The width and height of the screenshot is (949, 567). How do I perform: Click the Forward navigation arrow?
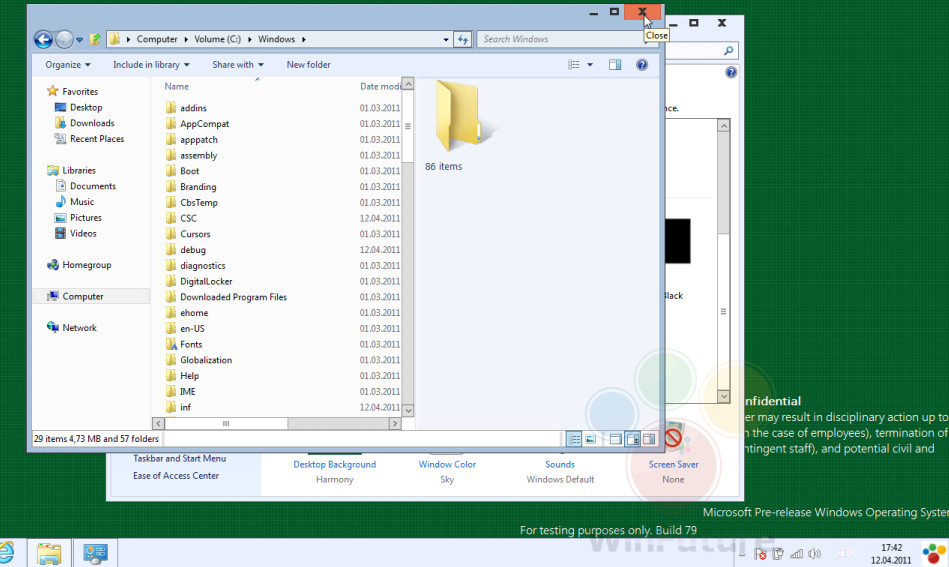64,39
